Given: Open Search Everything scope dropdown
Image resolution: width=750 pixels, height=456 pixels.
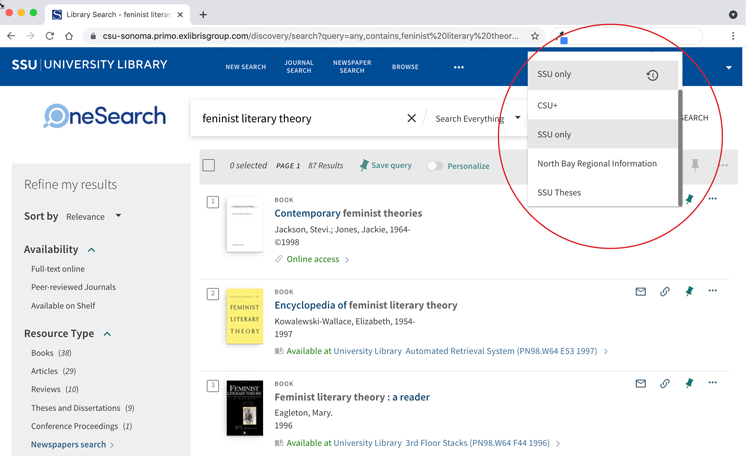Looking at the screenshot, I should coord(477,118).
